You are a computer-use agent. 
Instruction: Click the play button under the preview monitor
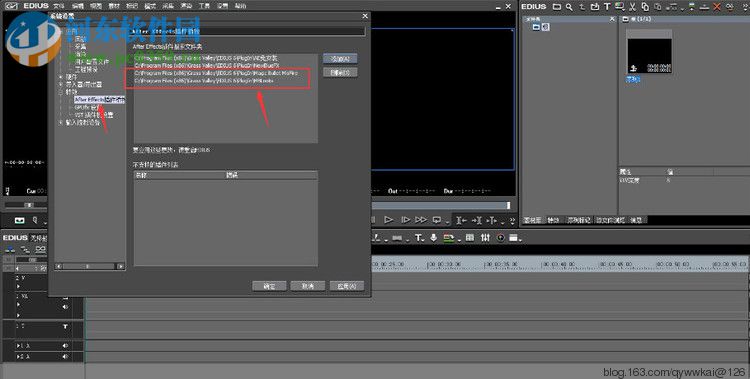[388, 220]
